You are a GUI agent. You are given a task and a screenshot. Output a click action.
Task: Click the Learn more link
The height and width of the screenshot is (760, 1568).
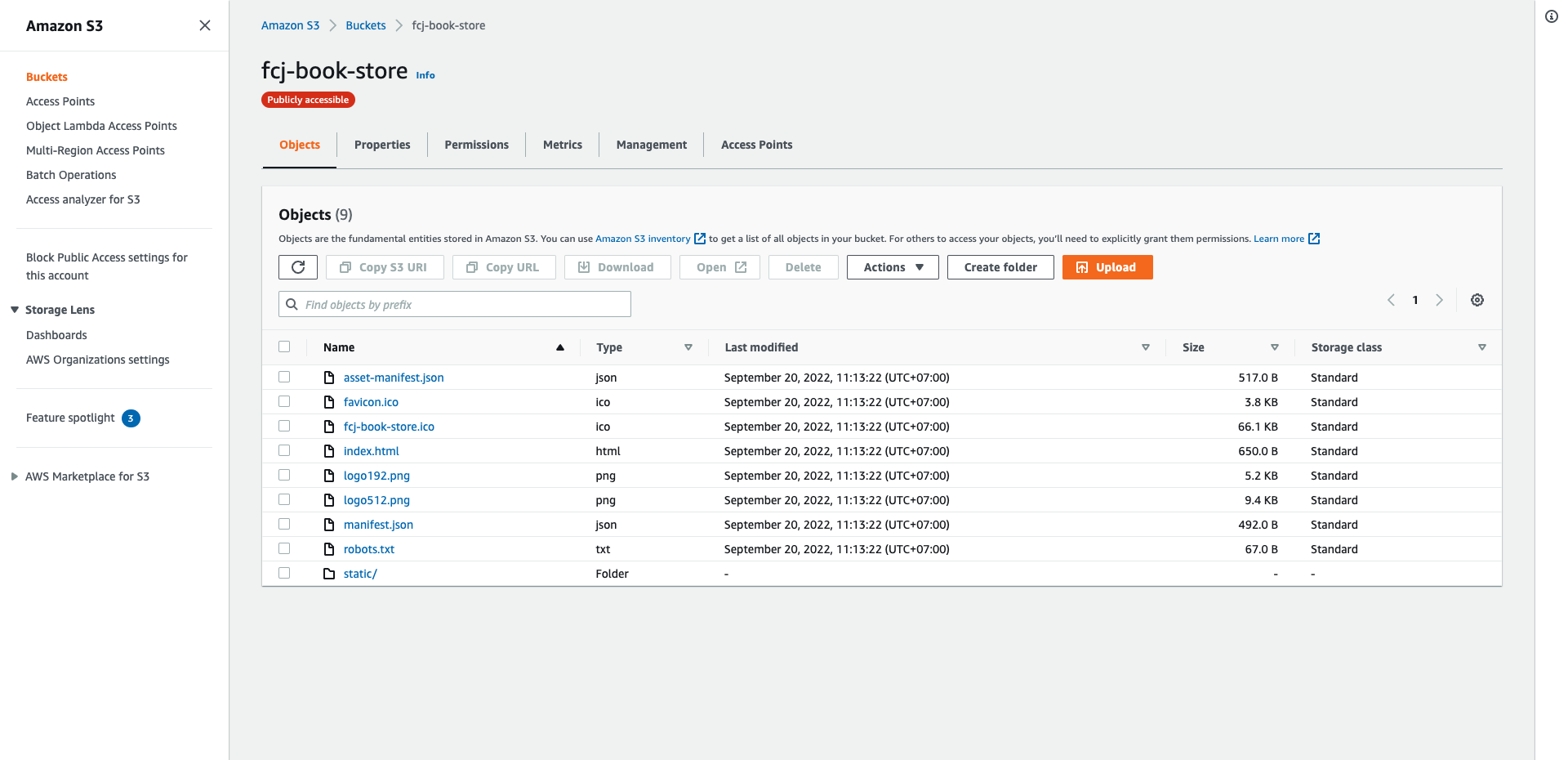tap(1279, 239)
